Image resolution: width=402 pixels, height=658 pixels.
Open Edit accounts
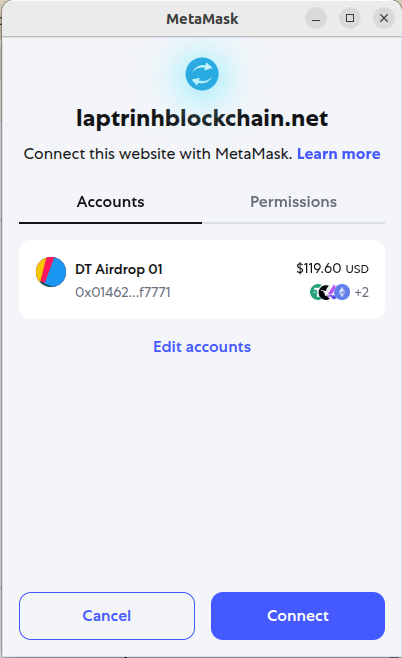202,347
